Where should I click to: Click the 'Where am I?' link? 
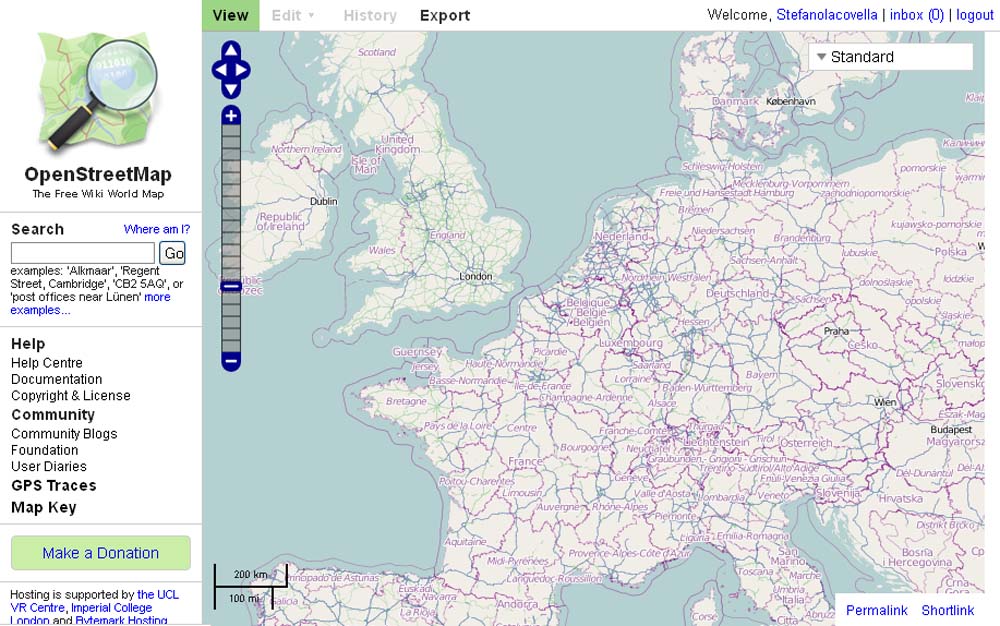pos(157,229)
